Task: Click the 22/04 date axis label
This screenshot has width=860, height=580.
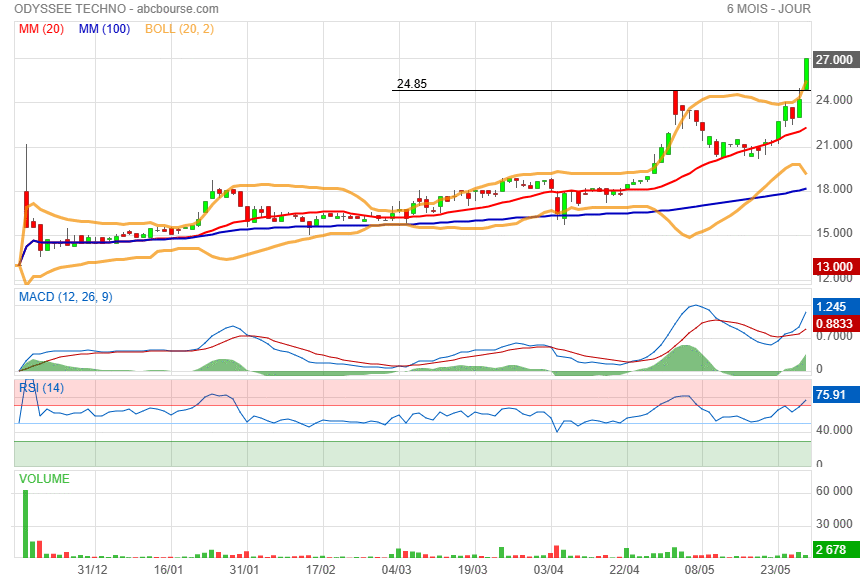Action: click(x=624, y=569)
